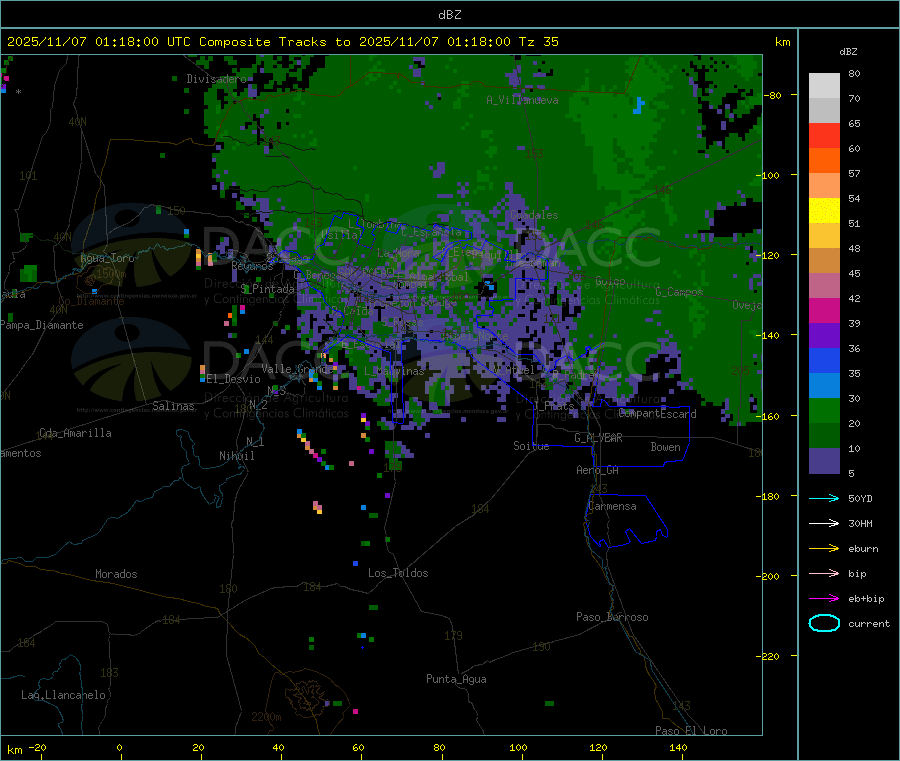This screenshot has width=900, height=761.
Task: Select the 45 dBZ pink color swatch
Action: coord(824,286)
